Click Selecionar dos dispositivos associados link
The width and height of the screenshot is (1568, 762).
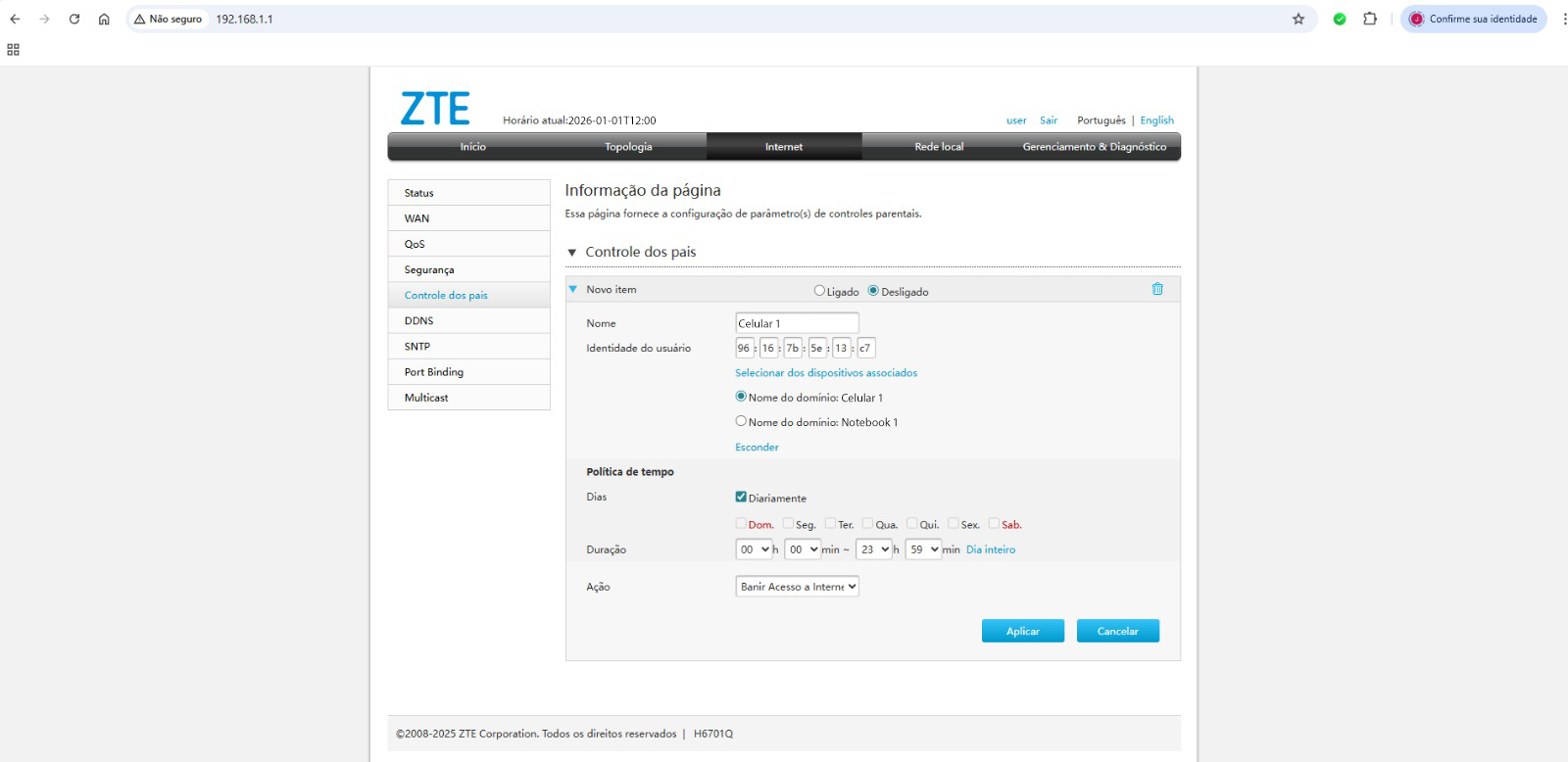point(826,373)
